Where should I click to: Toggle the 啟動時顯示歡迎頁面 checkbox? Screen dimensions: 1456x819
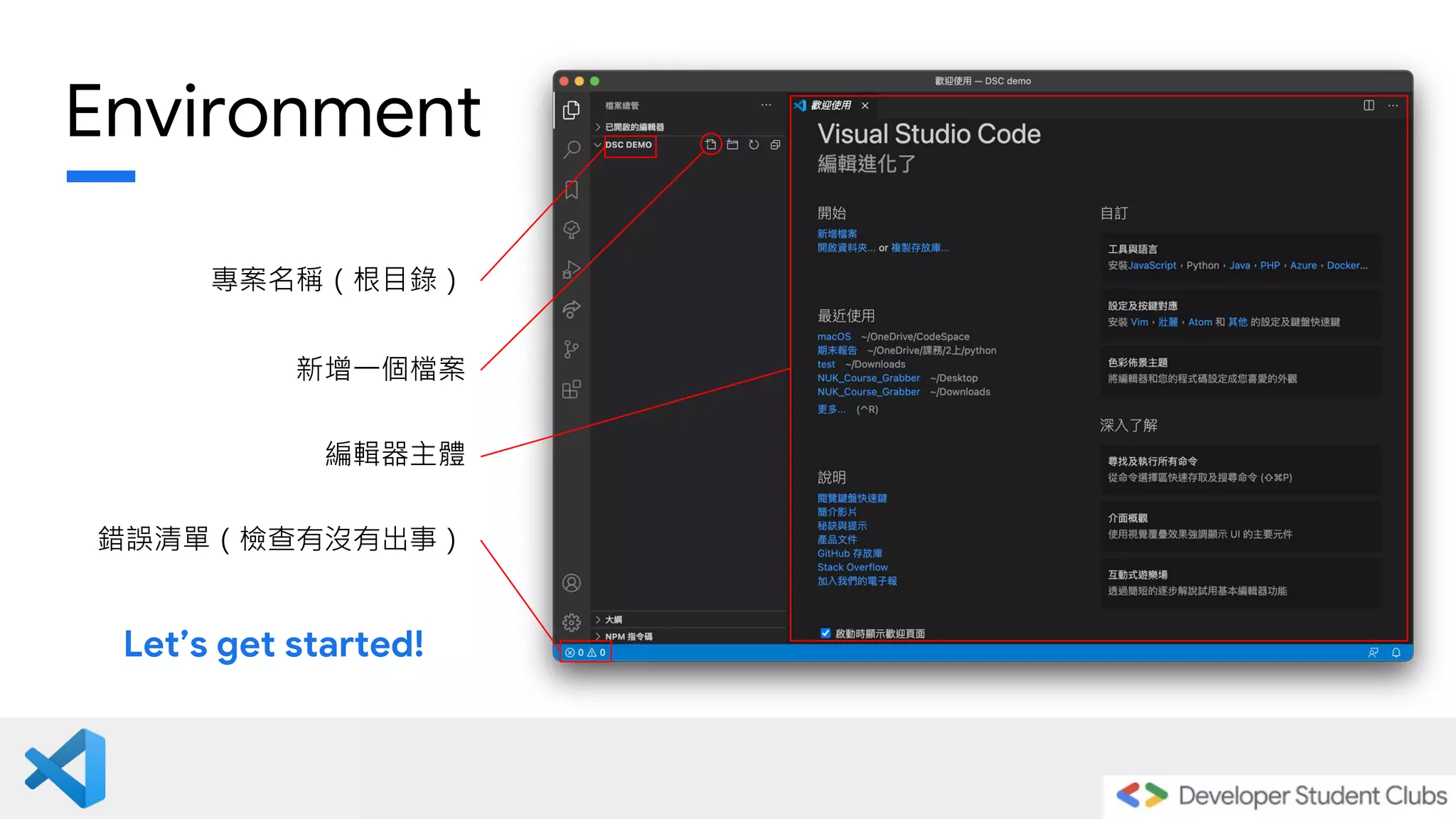[825, 633]
